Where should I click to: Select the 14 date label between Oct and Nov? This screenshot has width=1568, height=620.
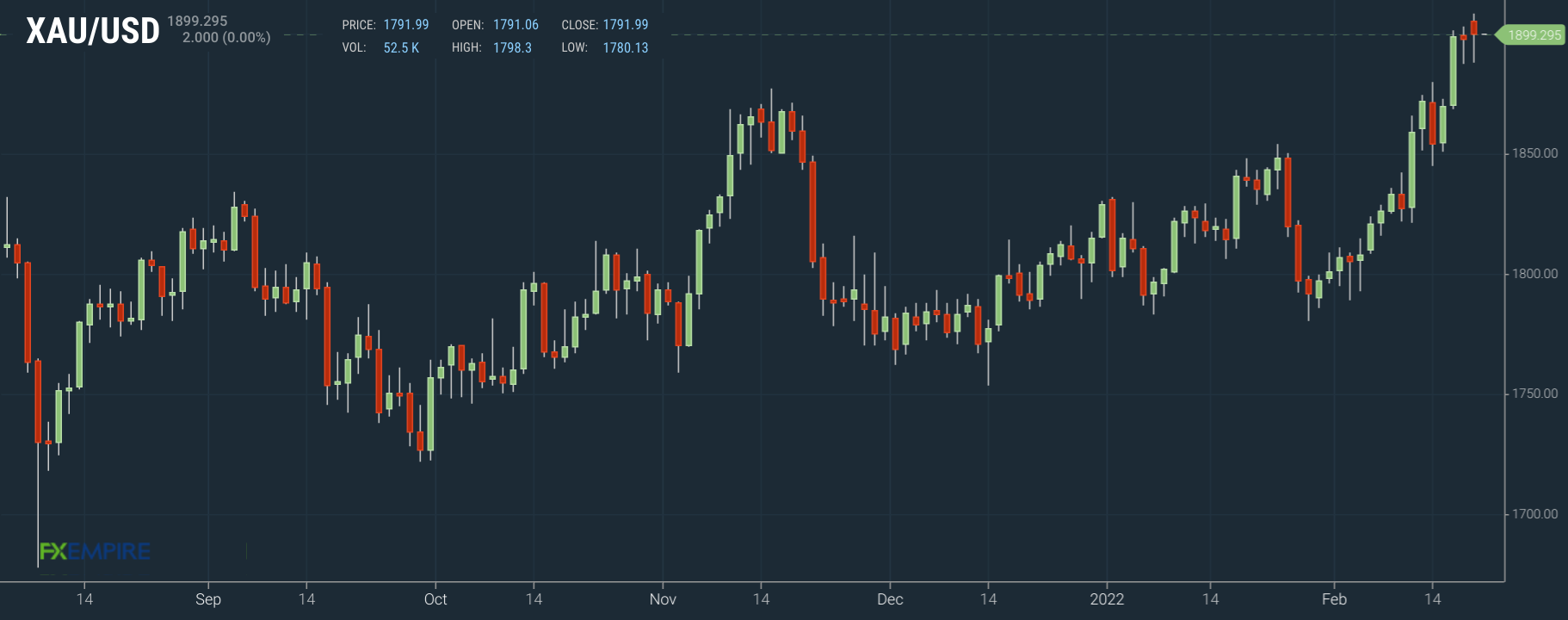pyautogui.click(x=534, y=599)
